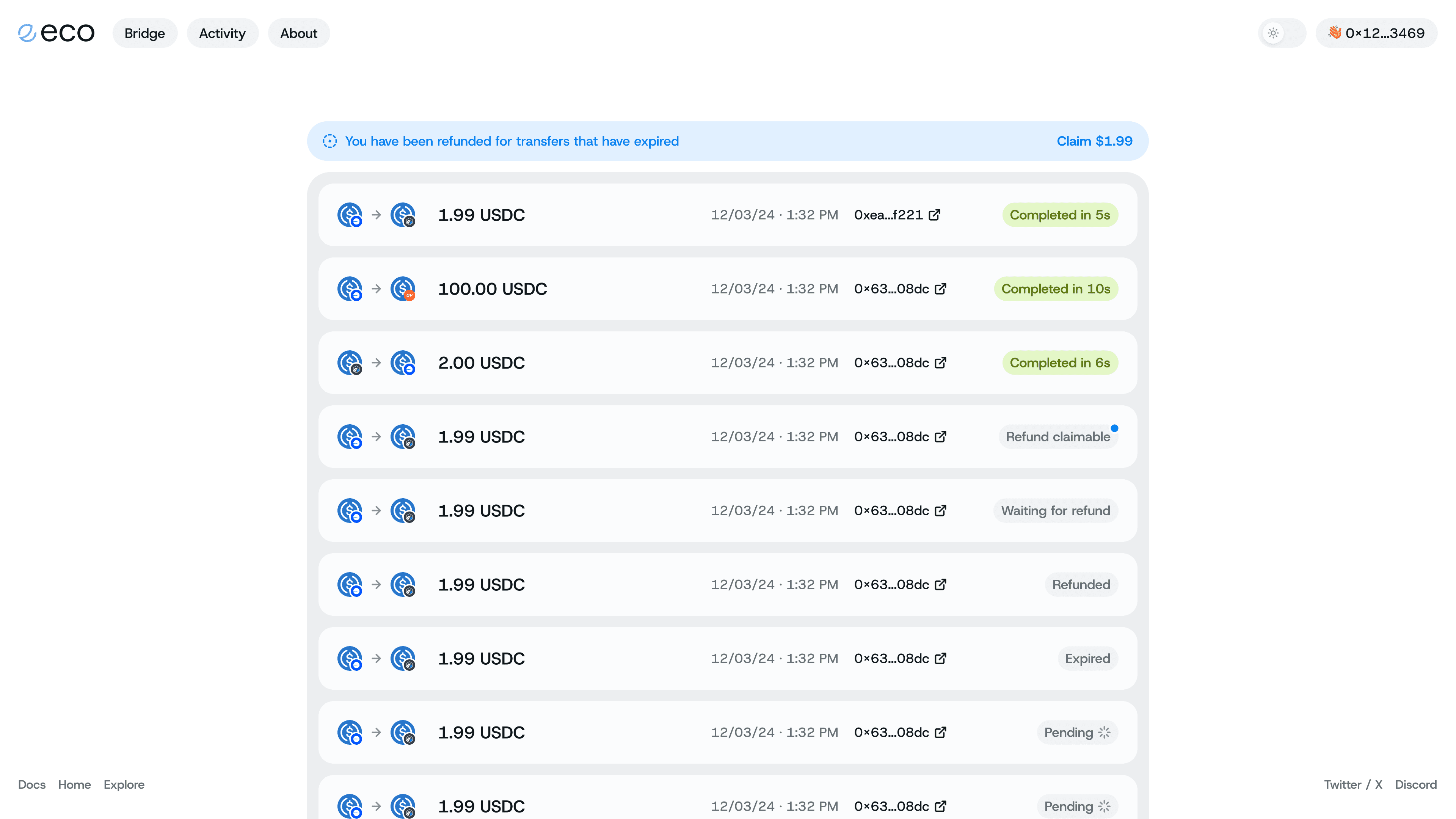Image resolution: width=1456 pixels, height=819 pixels.
Task: Click the Completed in 6s badge
Action: coord(1060,363)
